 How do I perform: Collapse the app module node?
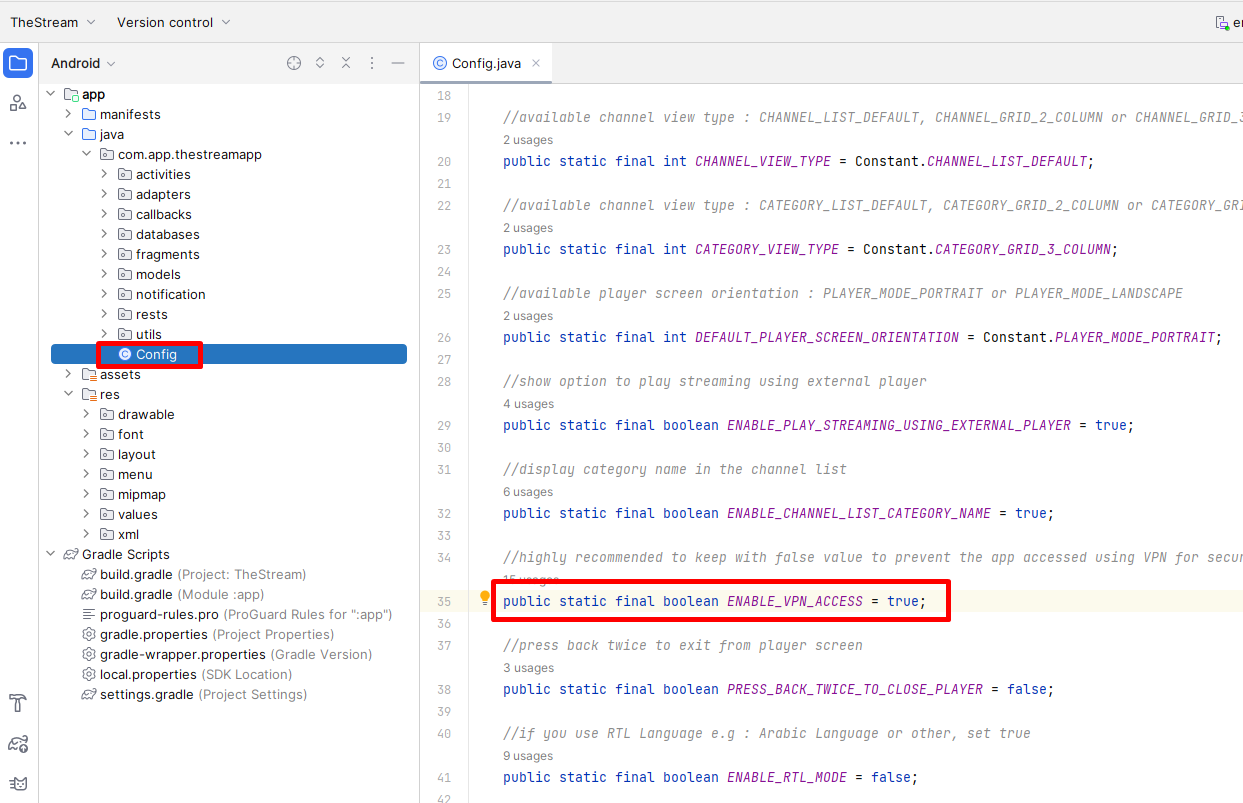(x=51, y=94)
